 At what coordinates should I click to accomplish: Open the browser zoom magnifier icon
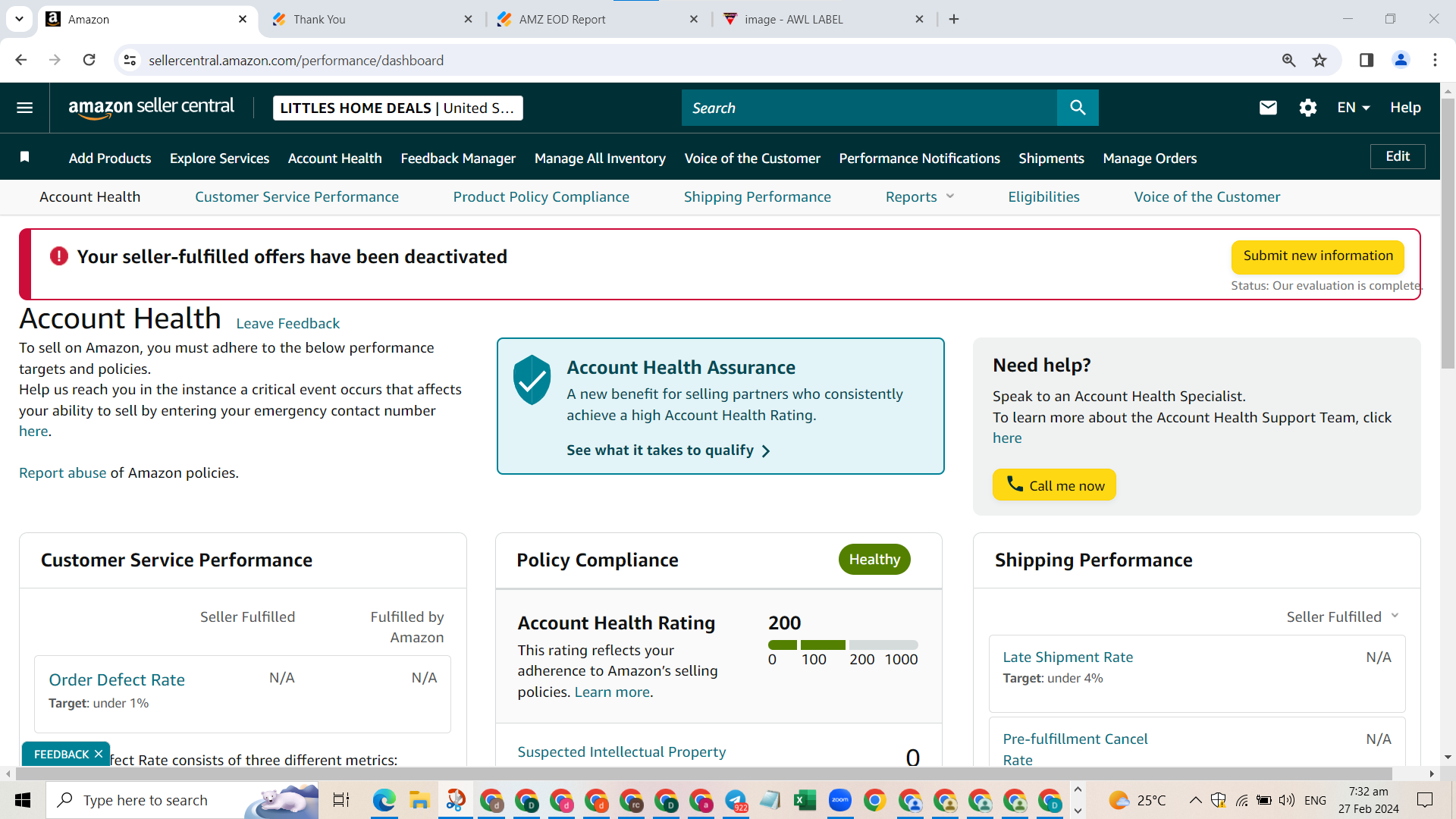[1288, 60]
